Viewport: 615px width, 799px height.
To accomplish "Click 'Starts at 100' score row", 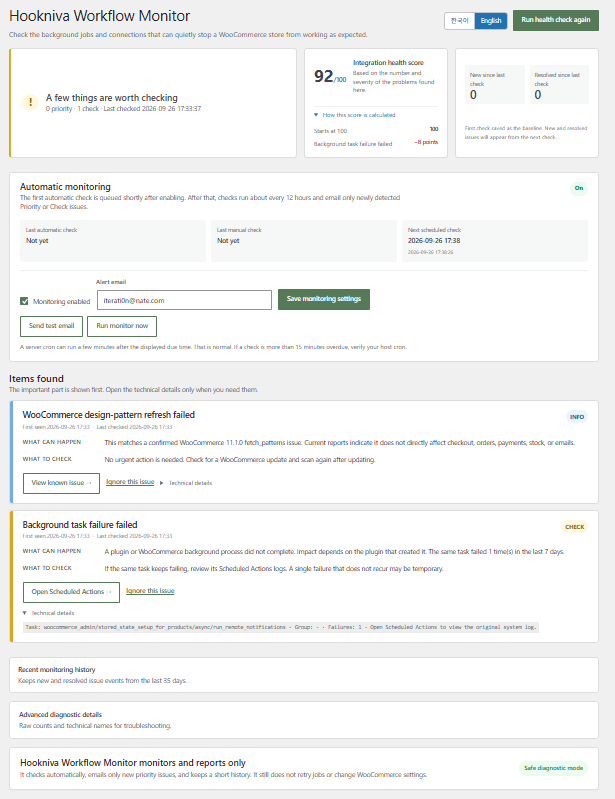I will pyautogui.click(x=376, y=130).
